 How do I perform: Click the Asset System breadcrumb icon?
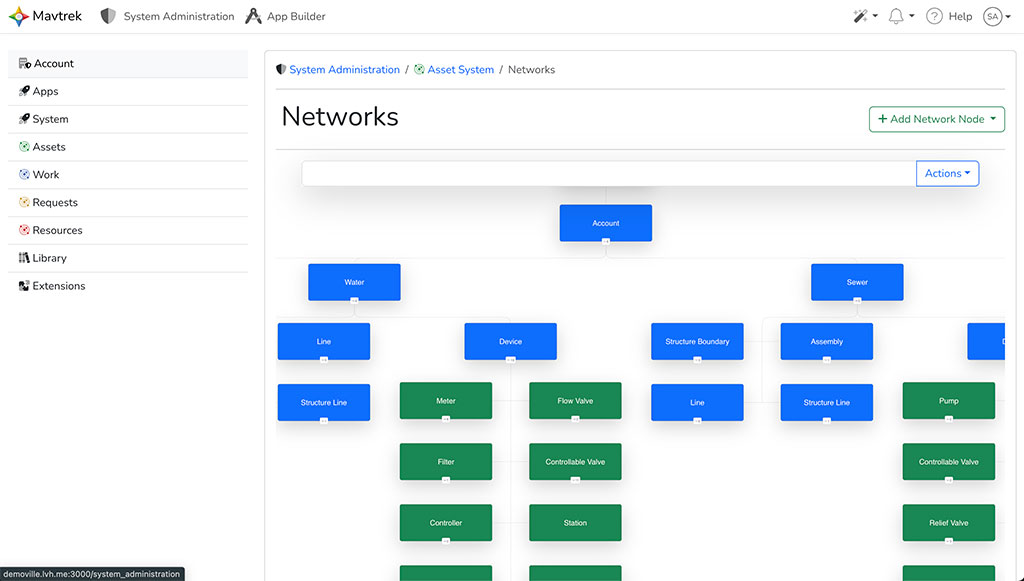[419, 70]
